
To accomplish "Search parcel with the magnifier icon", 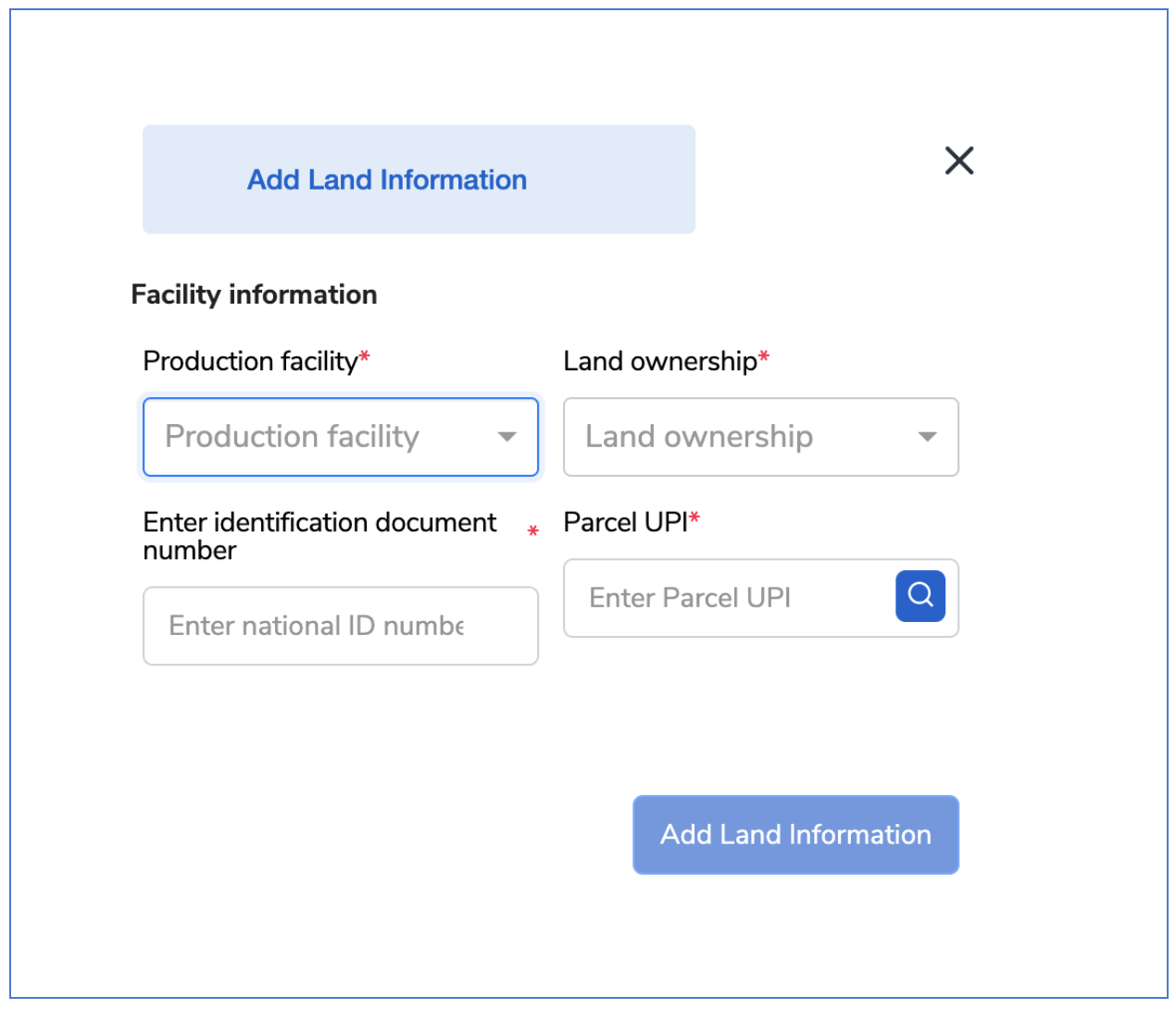I will point(920,595).
